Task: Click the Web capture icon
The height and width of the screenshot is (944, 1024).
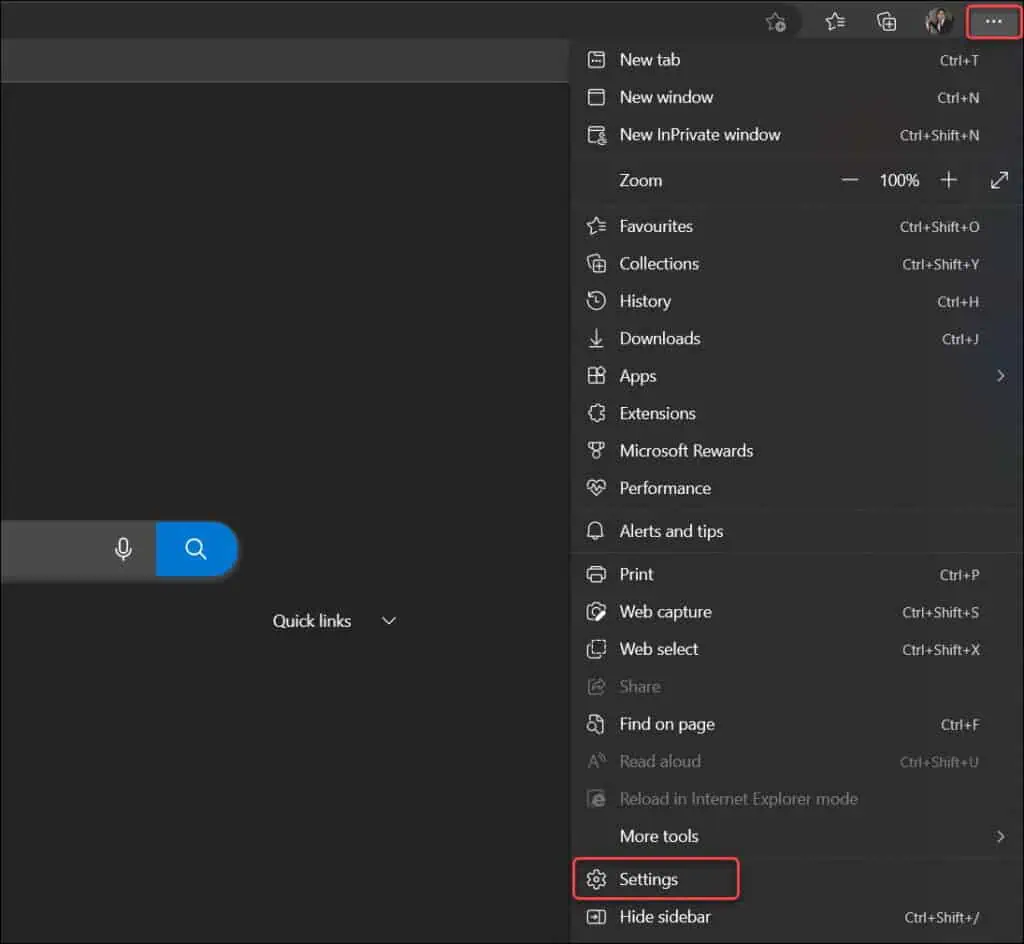Action: pyautogui.click(x=596, y=612)
